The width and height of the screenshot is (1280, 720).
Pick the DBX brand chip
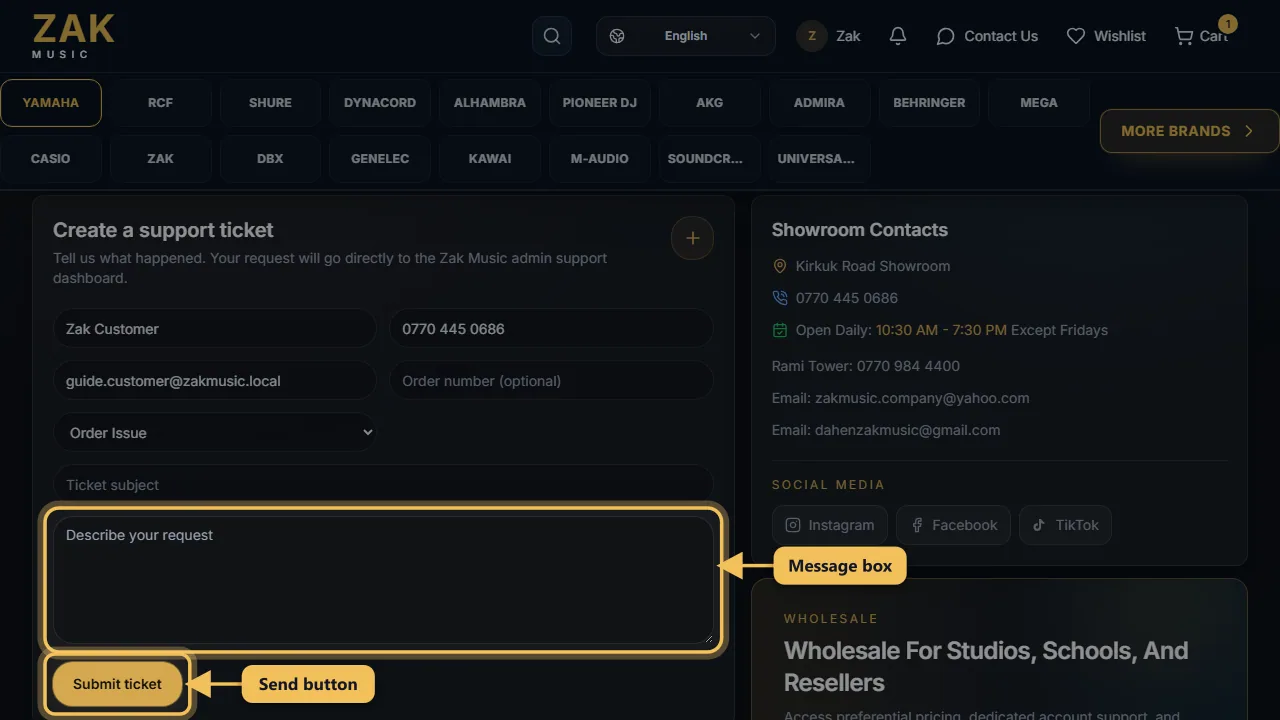click(x=270, y=159)
